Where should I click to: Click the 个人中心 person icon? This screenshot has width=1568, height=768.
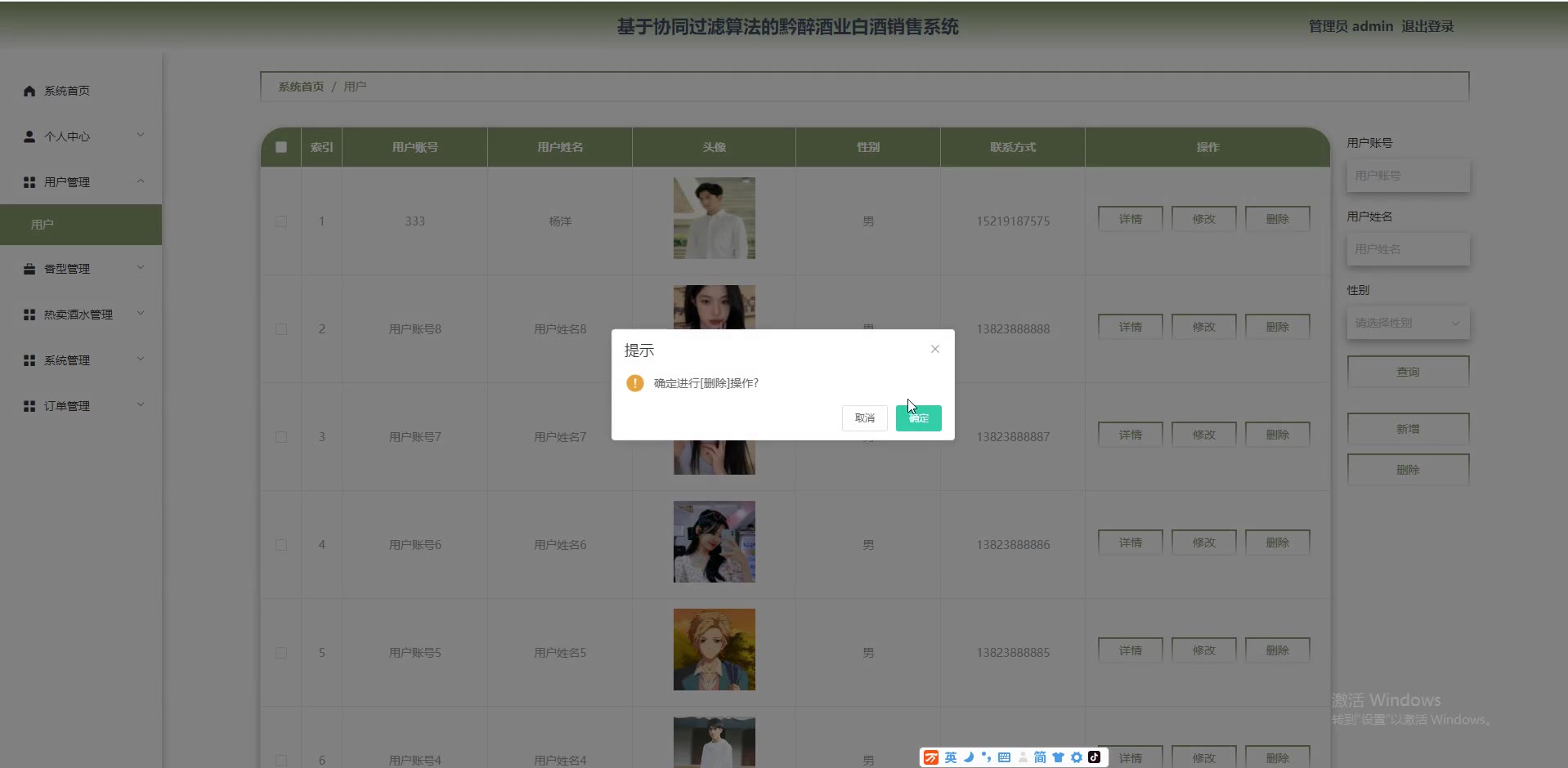[29, 136]
